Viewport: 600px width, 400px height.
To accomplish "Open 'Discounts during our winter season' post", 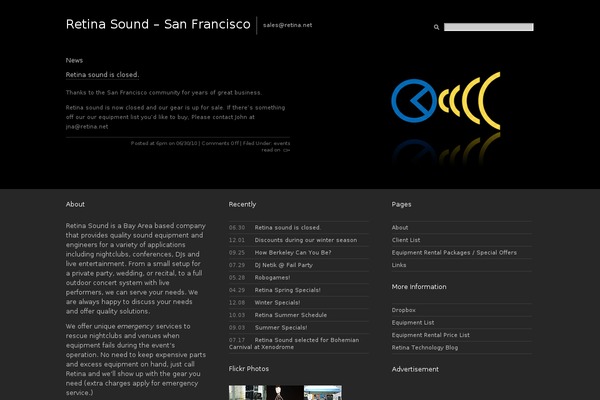I will pyautogui.click(x=306, y=240).
